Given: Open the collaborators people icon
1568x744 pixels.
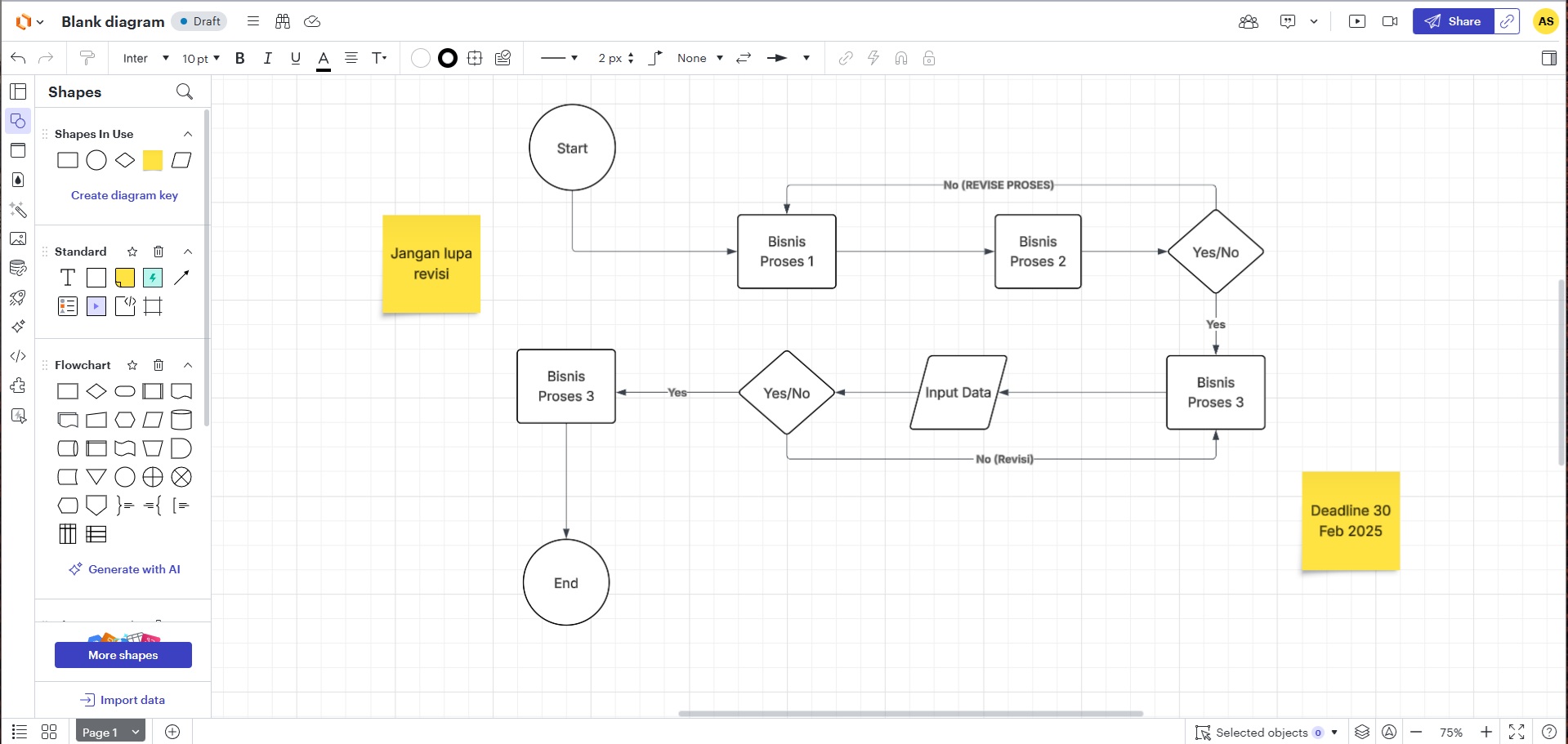Looking at the screenshot, I should tap(1249, 21).
